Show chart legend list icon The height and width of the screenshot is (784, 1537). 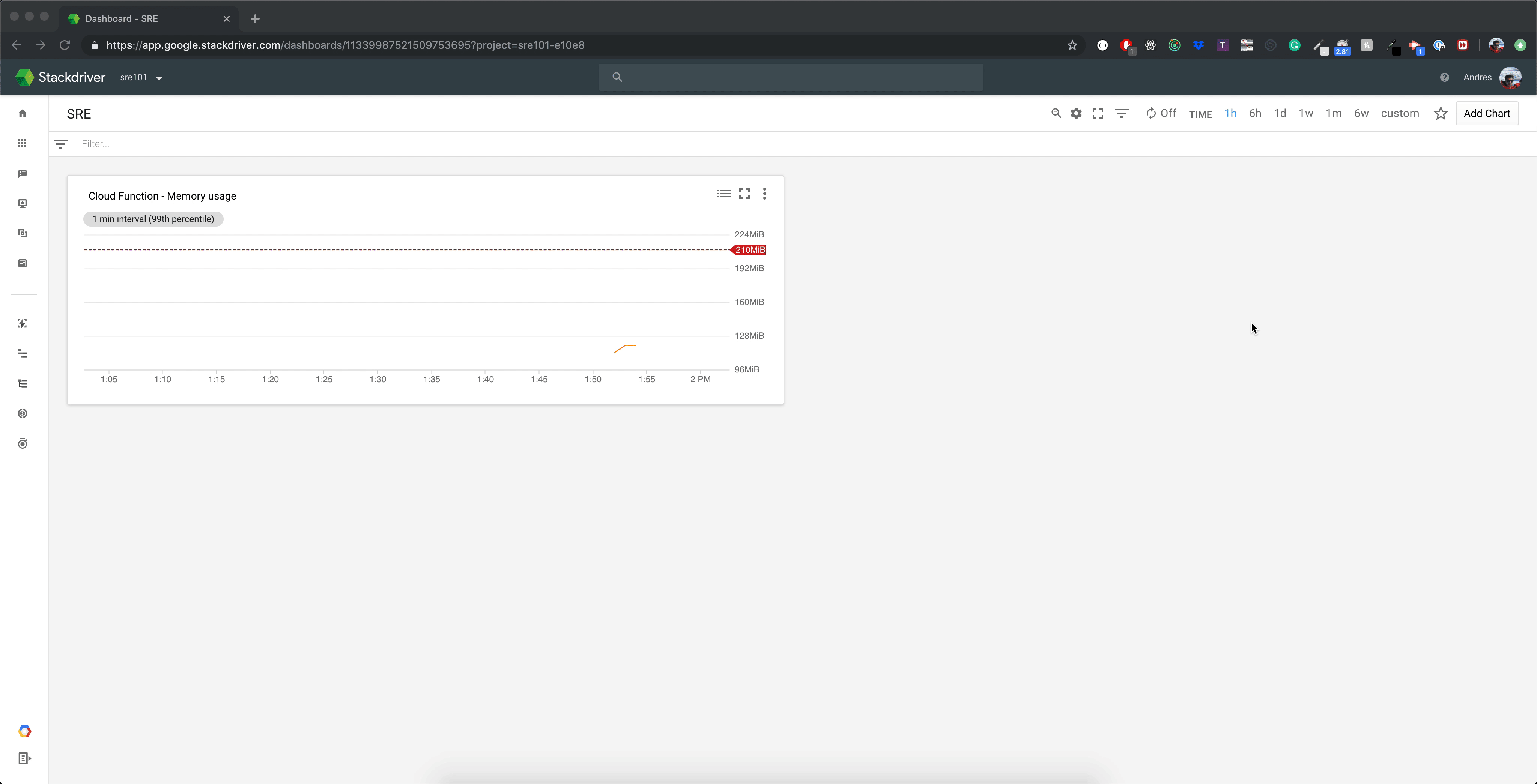tap(724, 194)
